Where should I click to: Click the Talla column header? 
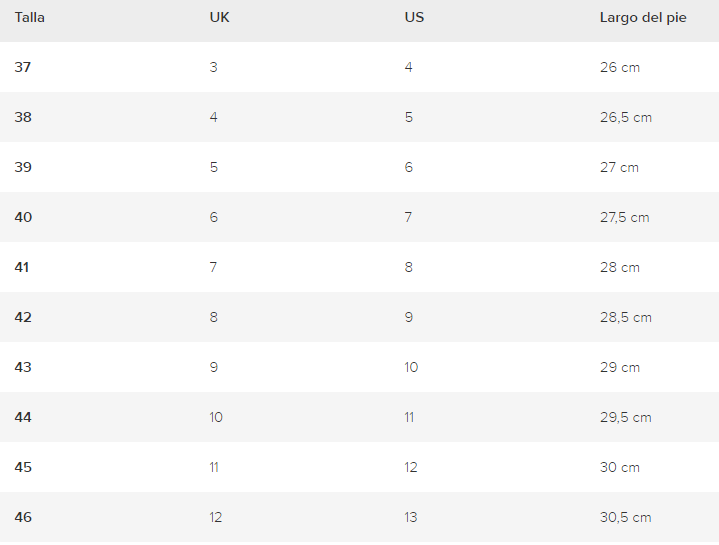[30, 17]
